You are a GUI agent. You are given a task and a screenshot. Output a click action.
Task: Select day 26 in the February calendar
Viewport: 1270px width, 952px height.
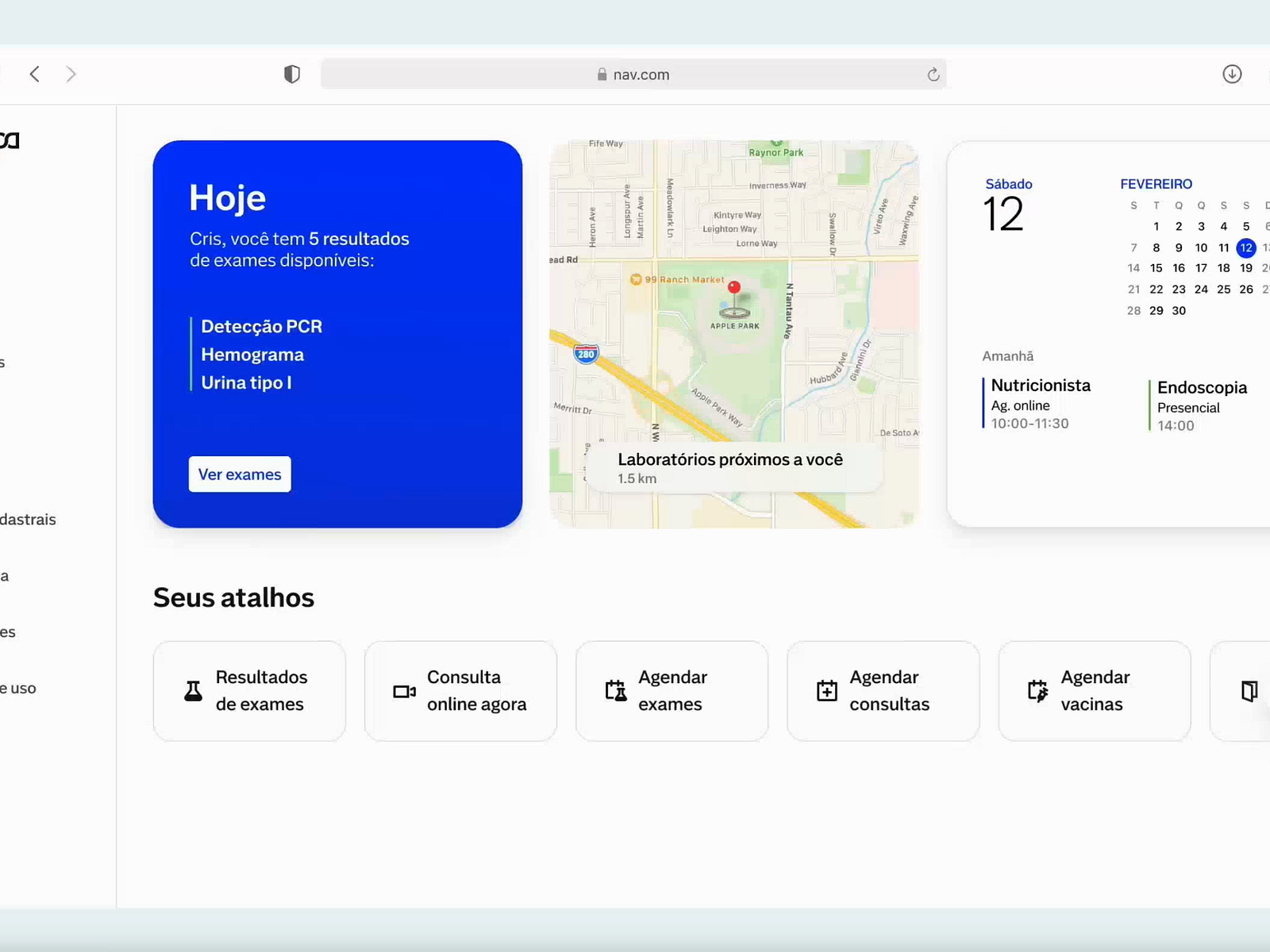click(1246, 290)
